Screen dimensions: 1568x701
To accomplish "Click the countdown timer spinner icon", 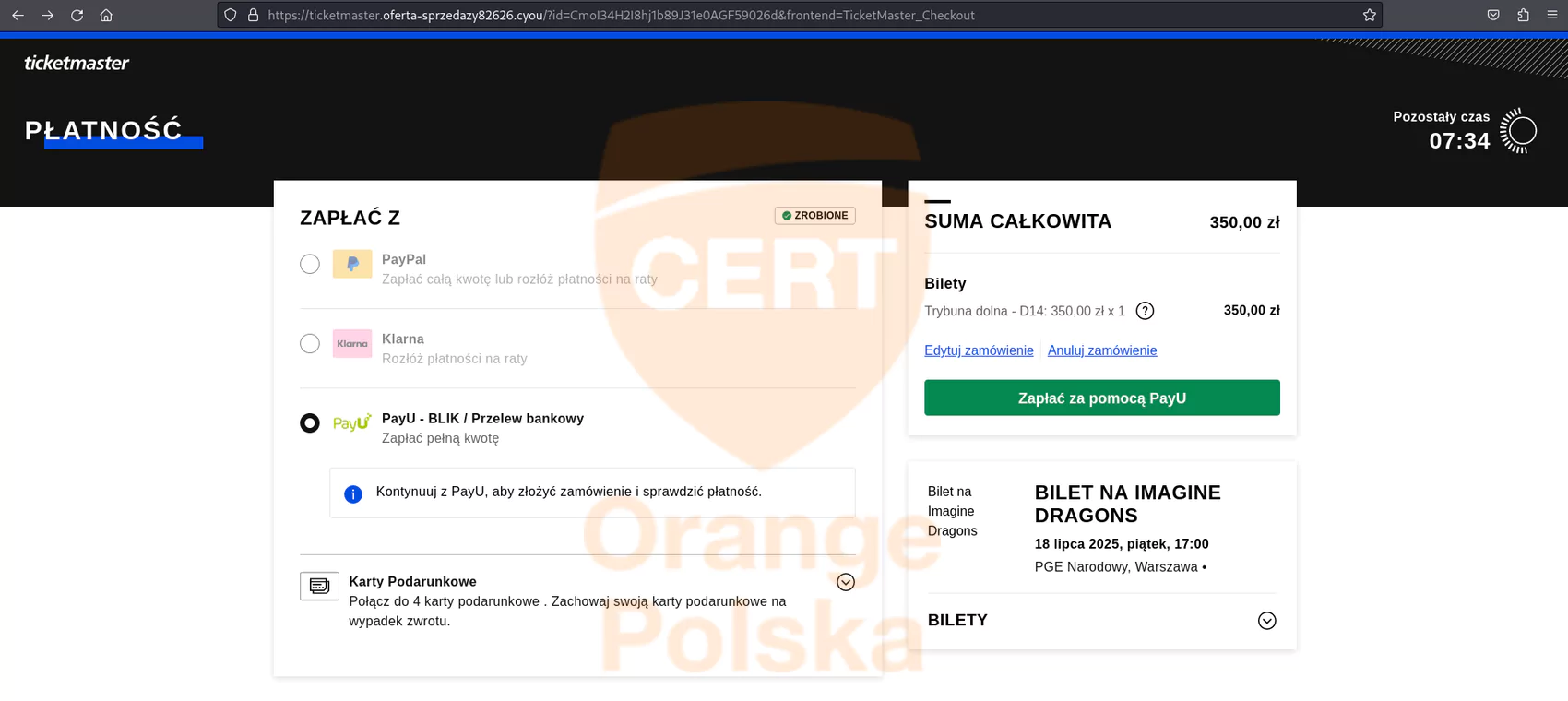I will [x=1518, y=131].
